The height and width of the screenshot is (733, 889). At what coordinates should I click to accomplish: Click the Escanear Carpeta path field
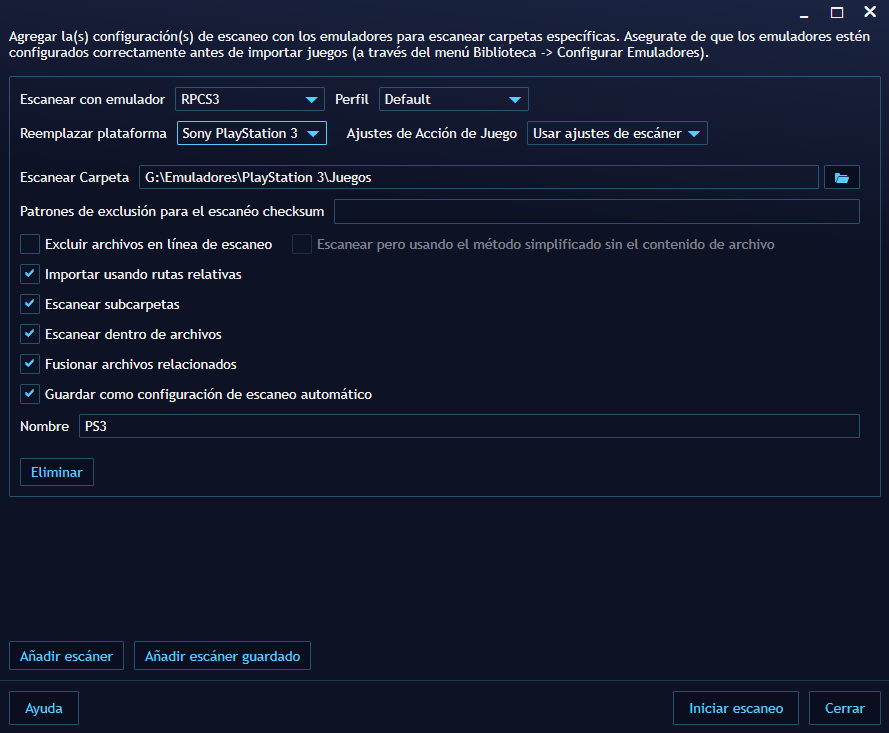point(478,177)
